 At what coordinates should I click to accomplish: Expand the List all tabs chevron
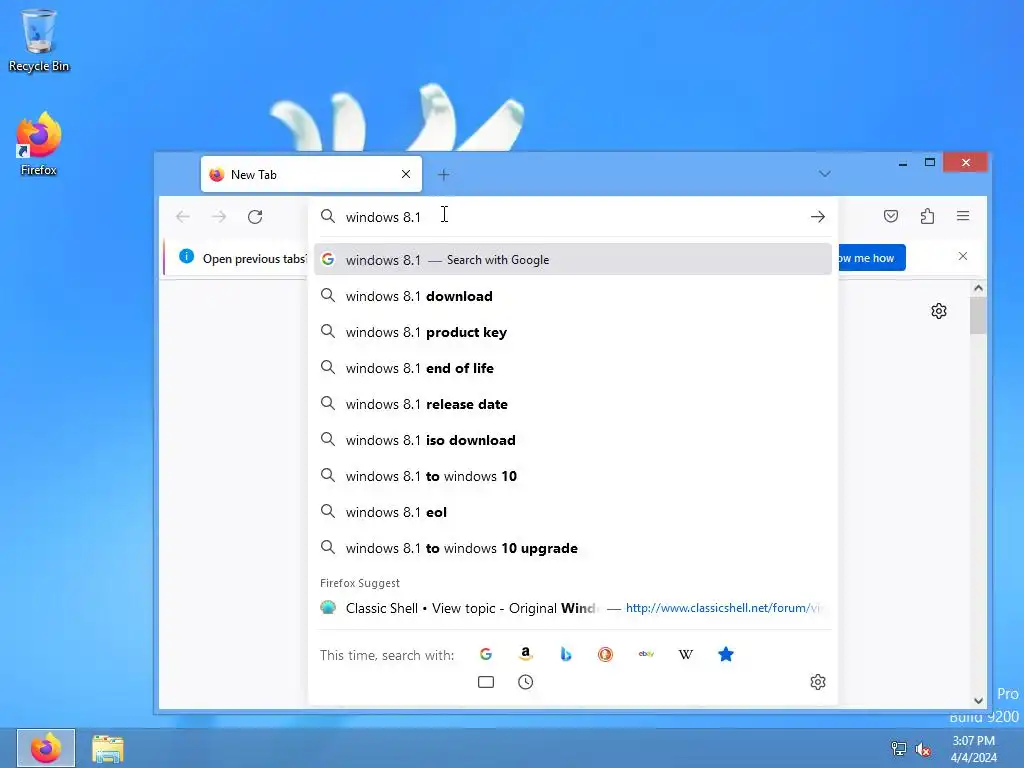[824, 174]
